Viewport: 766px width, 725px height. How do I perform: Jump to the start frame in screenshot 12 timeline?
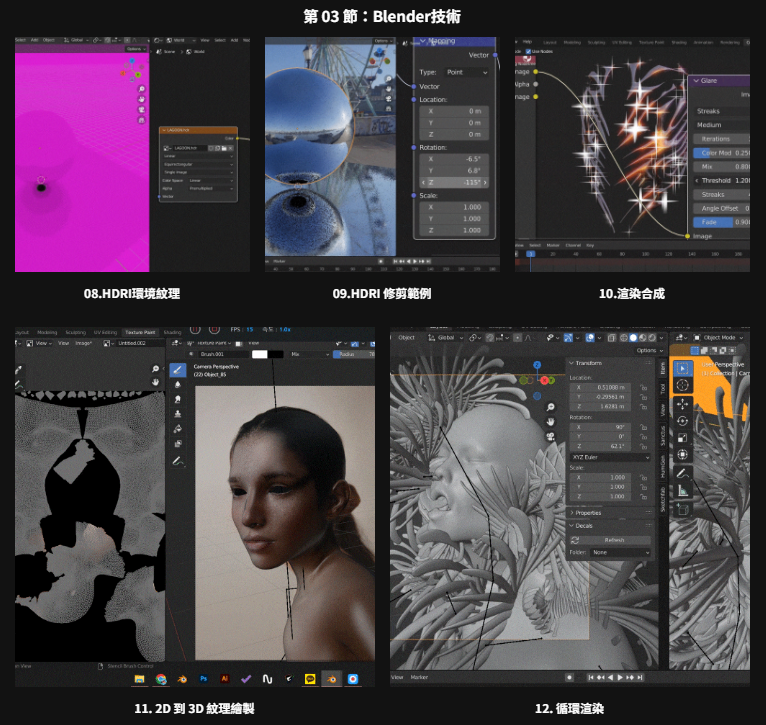591,678
